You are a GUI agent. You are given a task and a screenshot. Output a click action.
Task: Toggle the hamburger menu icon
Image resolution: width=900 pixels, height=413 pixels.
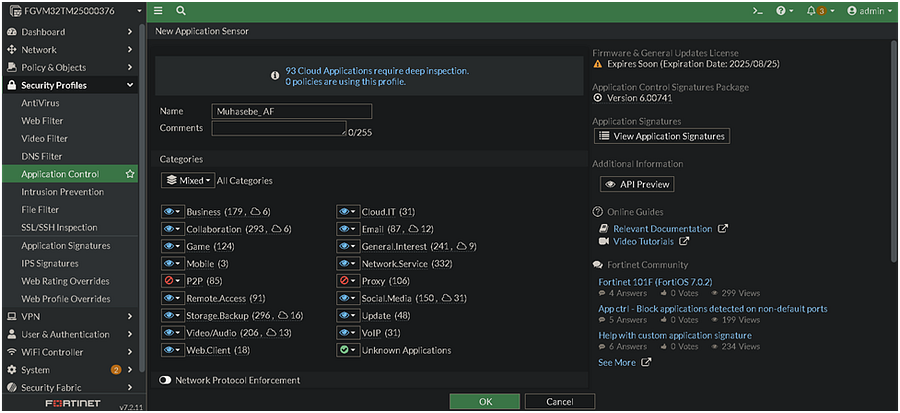pos(158,11)
